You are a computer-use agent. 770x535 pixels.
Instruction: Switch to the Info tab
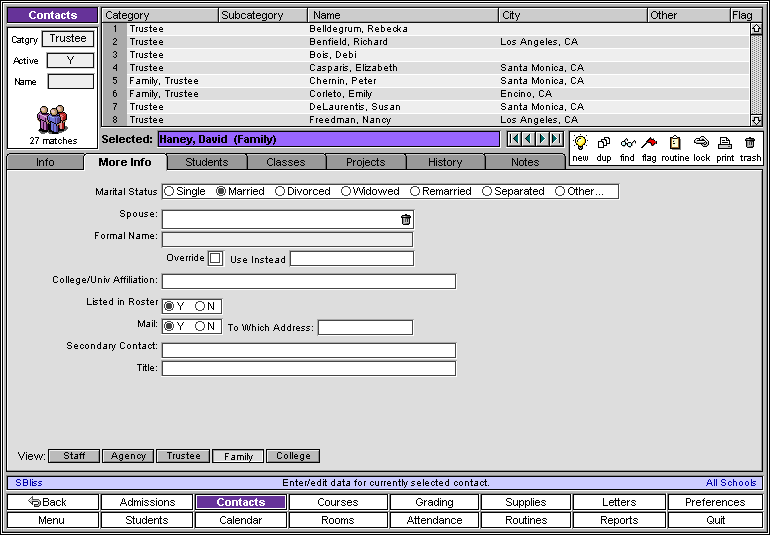45,162
